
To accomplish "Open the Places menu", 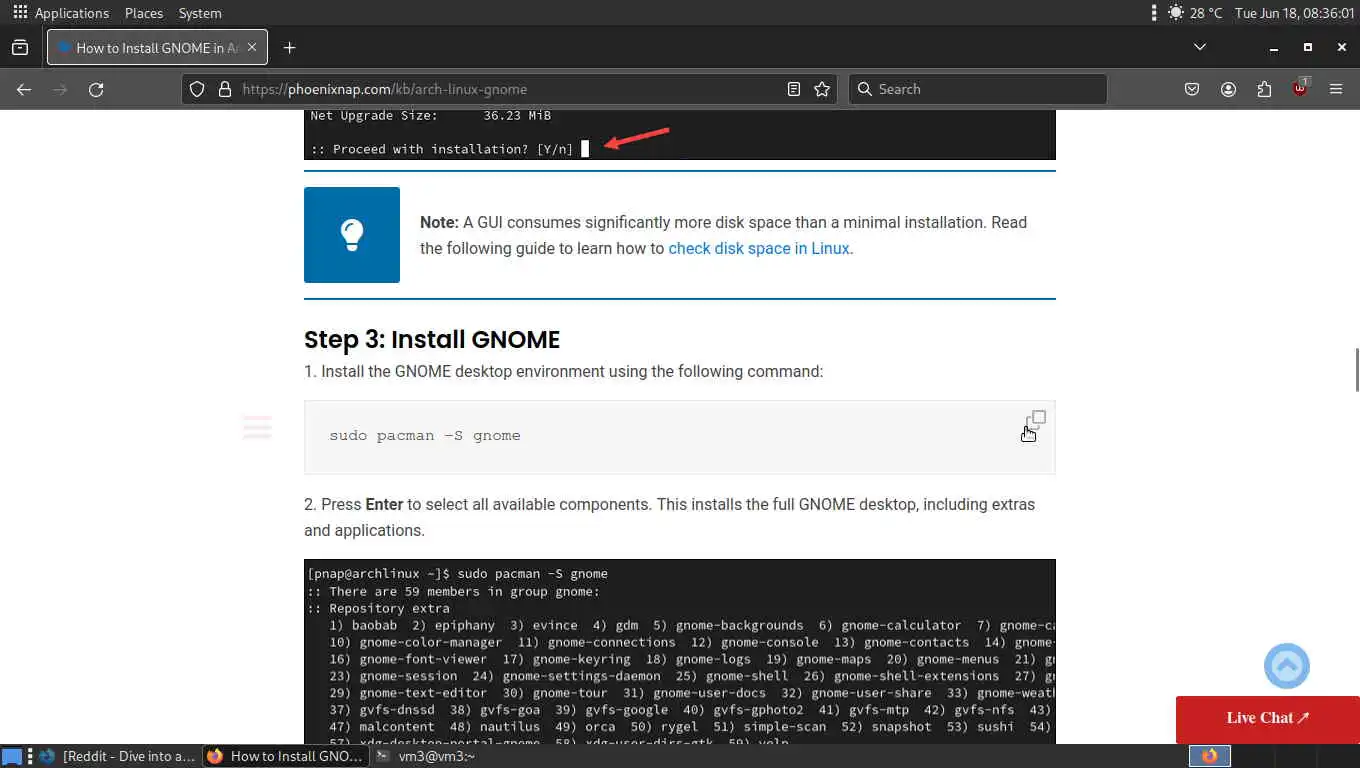I will point(144,13).
